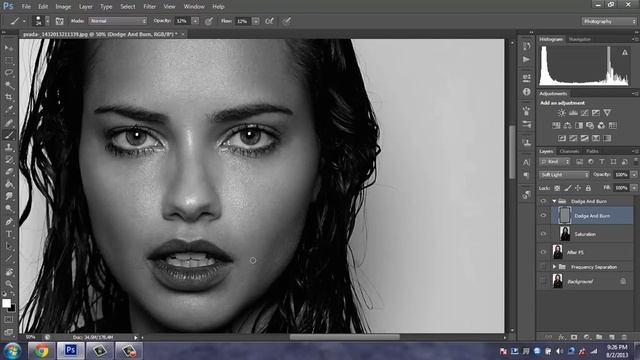Open the brush Flow slider dropdown
The height and width of the screenshot is (360, 640).
click(x=256, y=21)
